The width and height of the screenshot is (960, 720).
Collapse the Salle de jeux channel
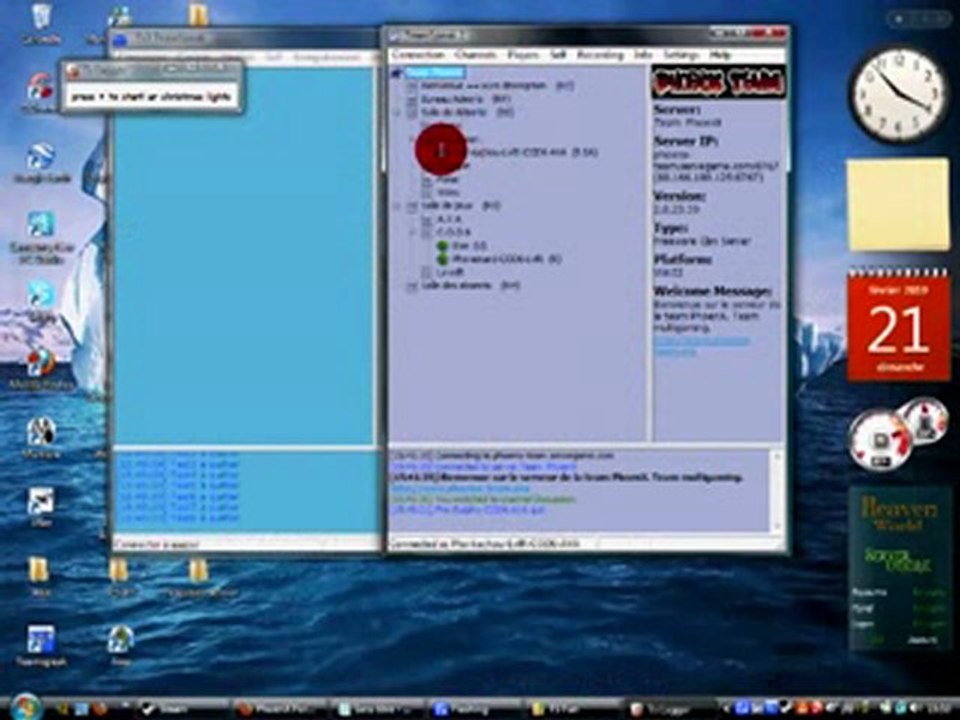click(x=398, y=206)
